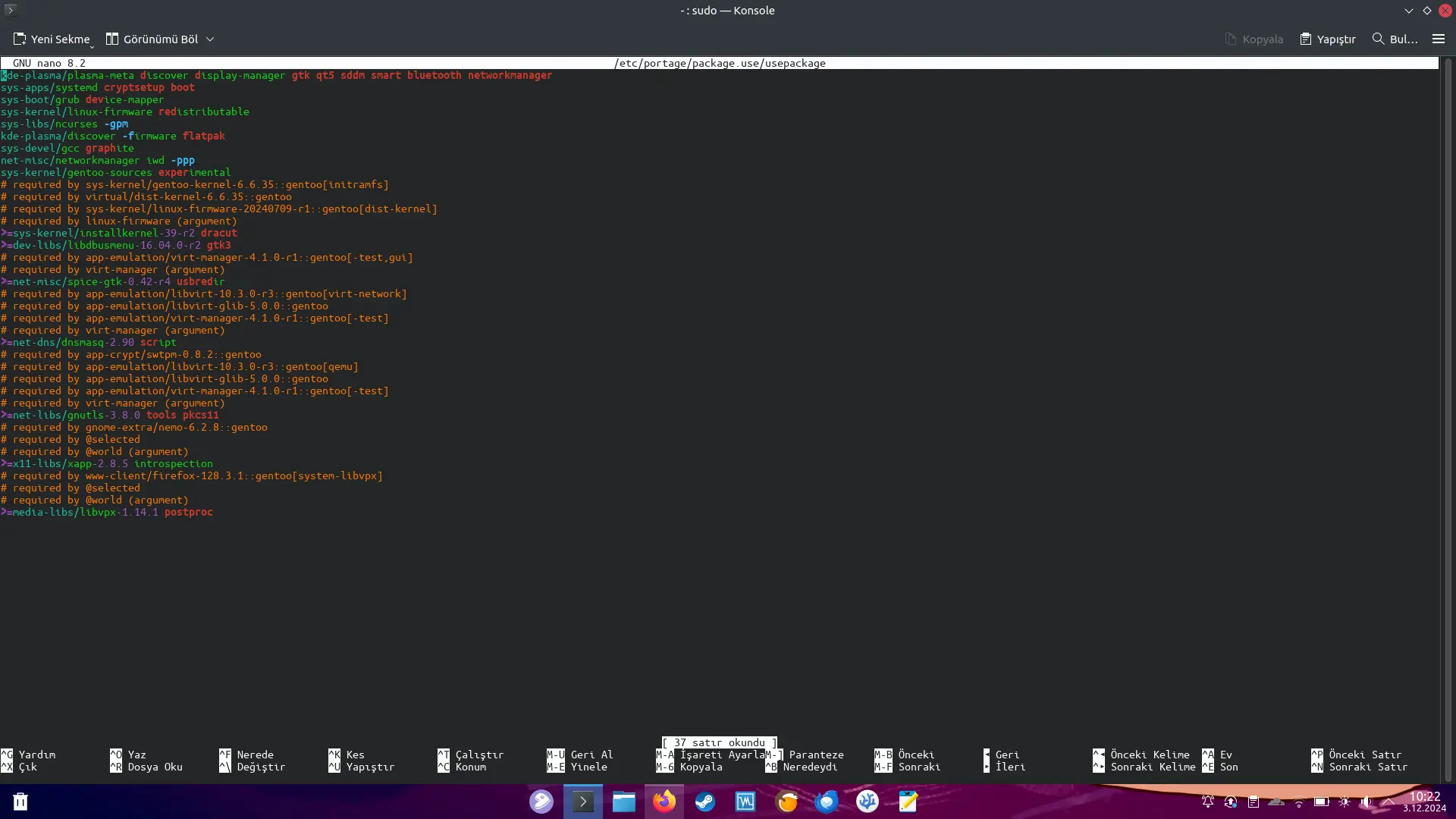
Task: Select the Konsole taskbar icon
Action: click(x=583, y=802)
